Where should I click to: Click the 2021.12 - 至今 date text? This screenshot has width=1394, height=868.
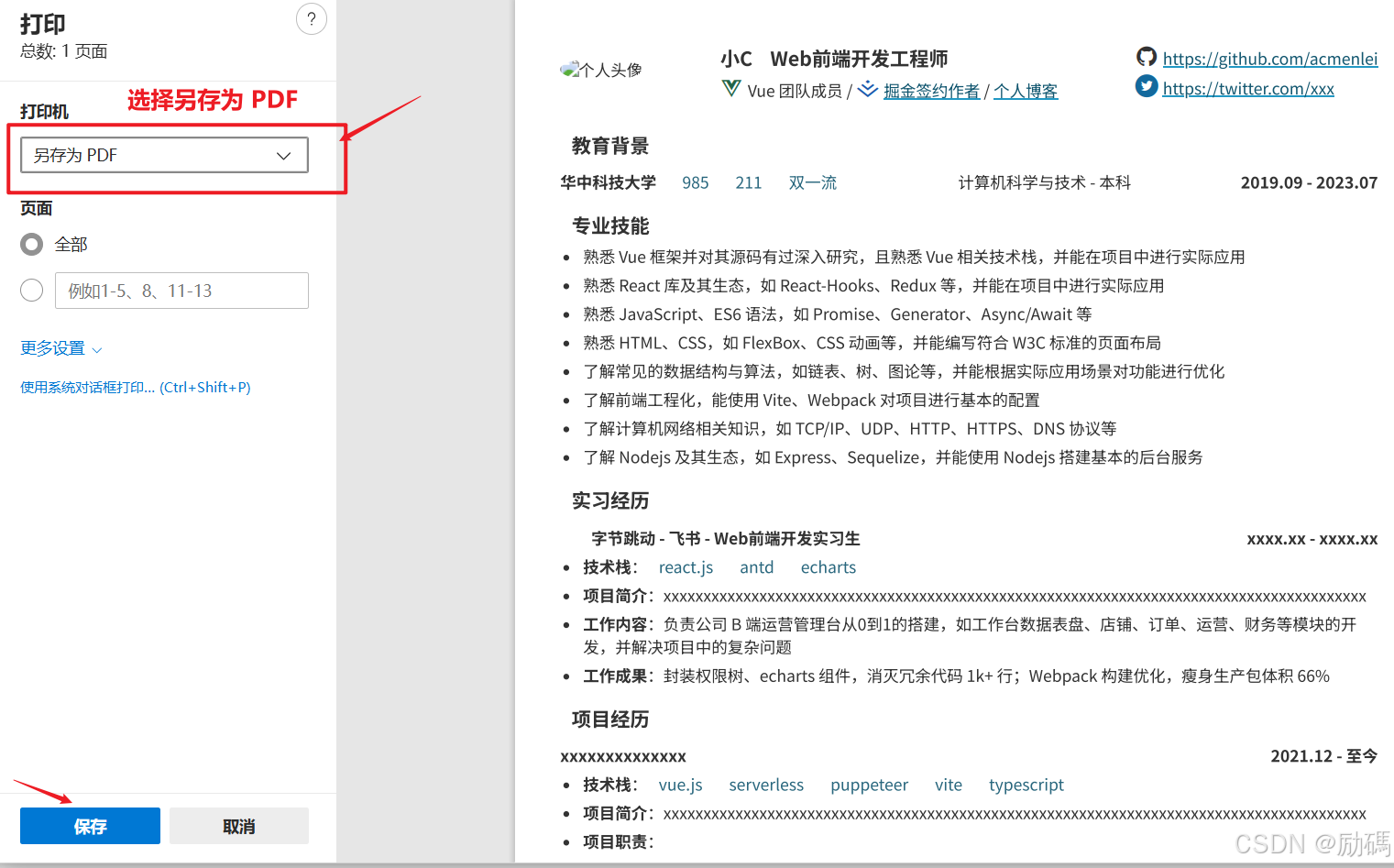pos(1323,756)
